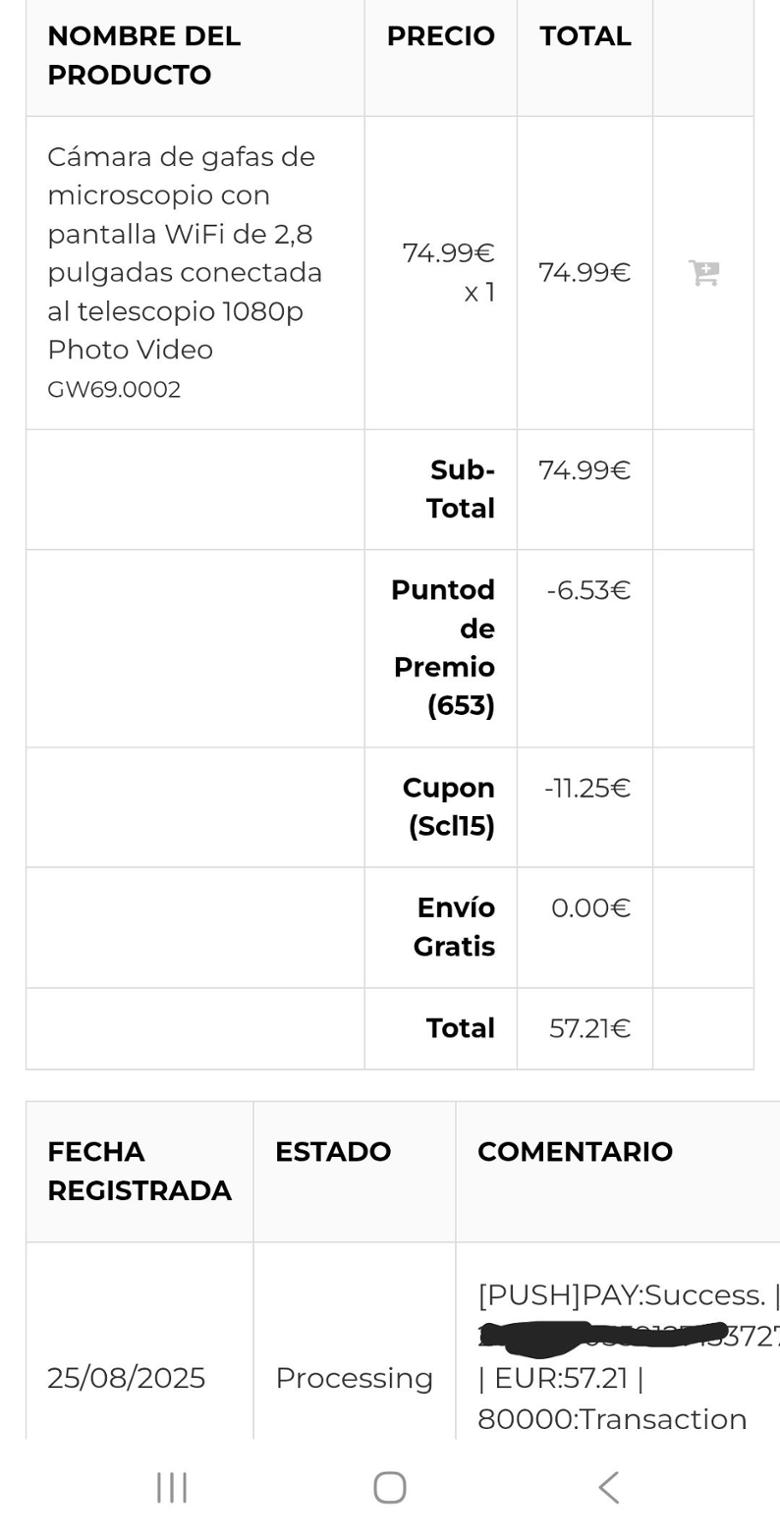The image size is (780, 1536).
Task: Tap the FECHA REGISTRADA column header
Action: pyautogui.click(x=139, y=1171)
